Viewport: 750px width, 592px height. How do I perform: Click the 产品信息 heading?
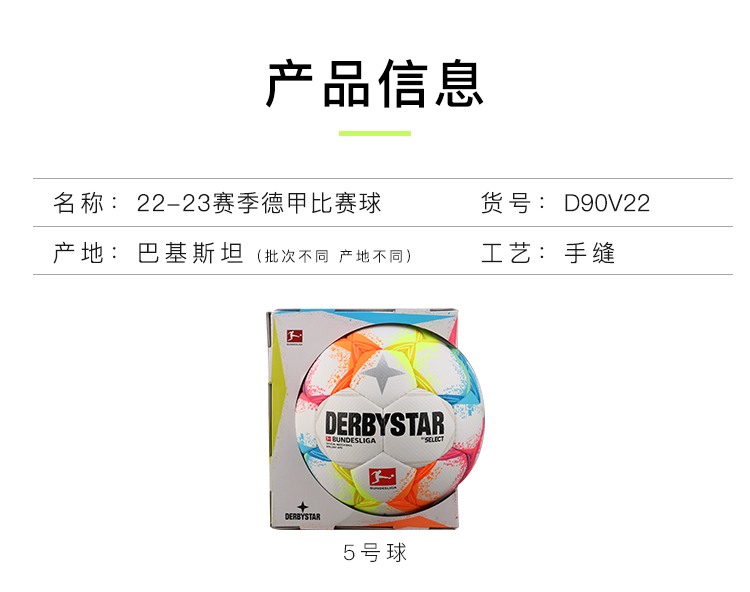point(375,84)
